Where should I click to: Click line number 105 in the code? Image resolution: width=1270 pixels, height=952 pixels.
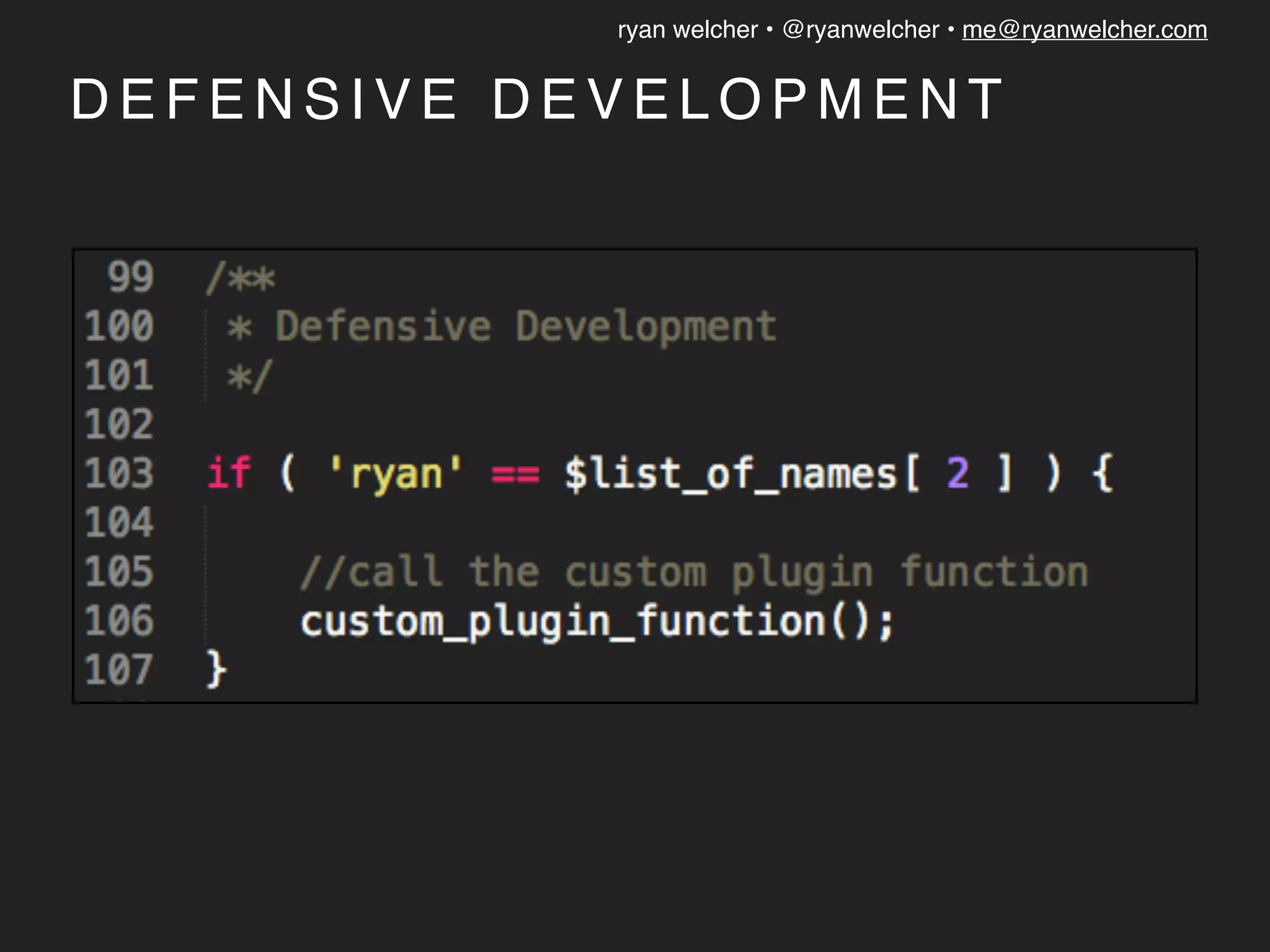(119, 571)
